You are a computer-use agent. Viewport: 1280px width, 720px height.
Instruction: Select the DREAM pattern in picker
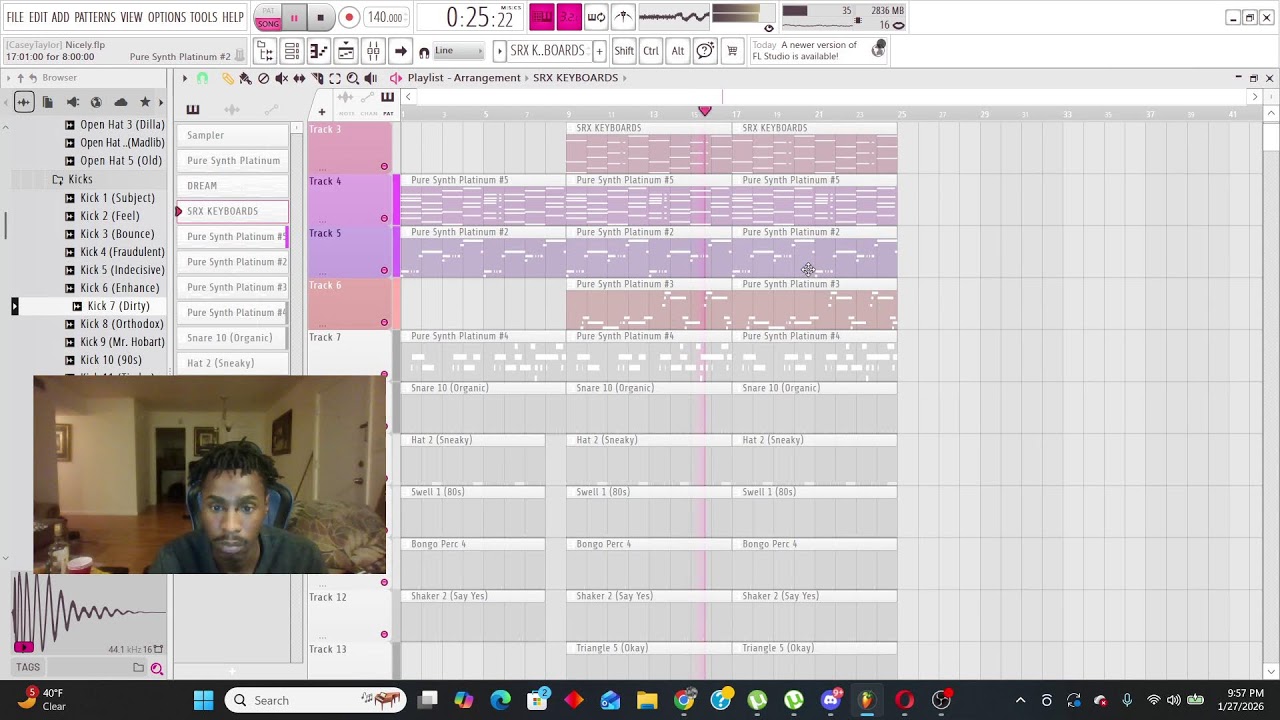[x=232, y=186]
